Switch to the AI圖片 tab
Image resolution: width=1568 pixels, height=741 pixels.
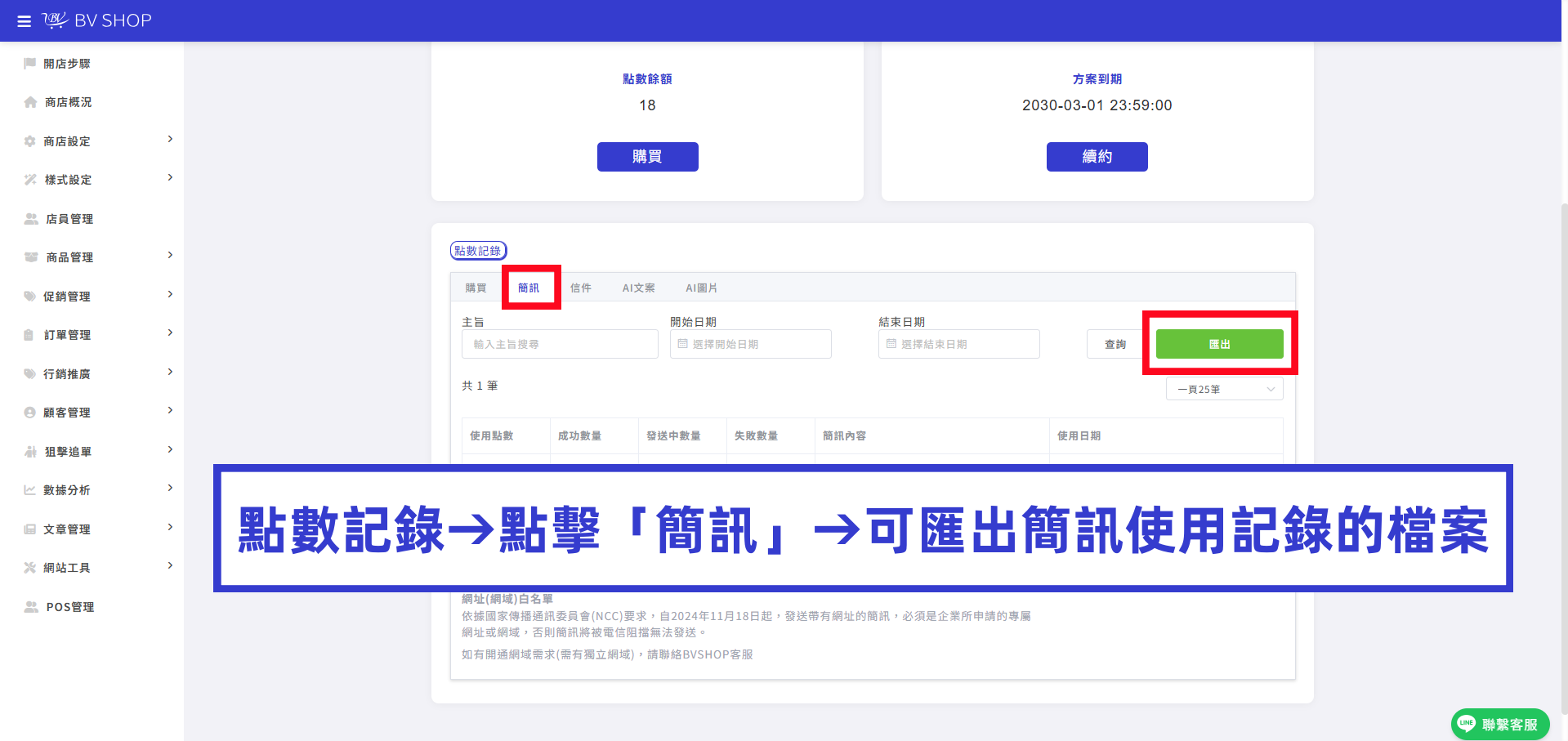(x=702, y=288)
